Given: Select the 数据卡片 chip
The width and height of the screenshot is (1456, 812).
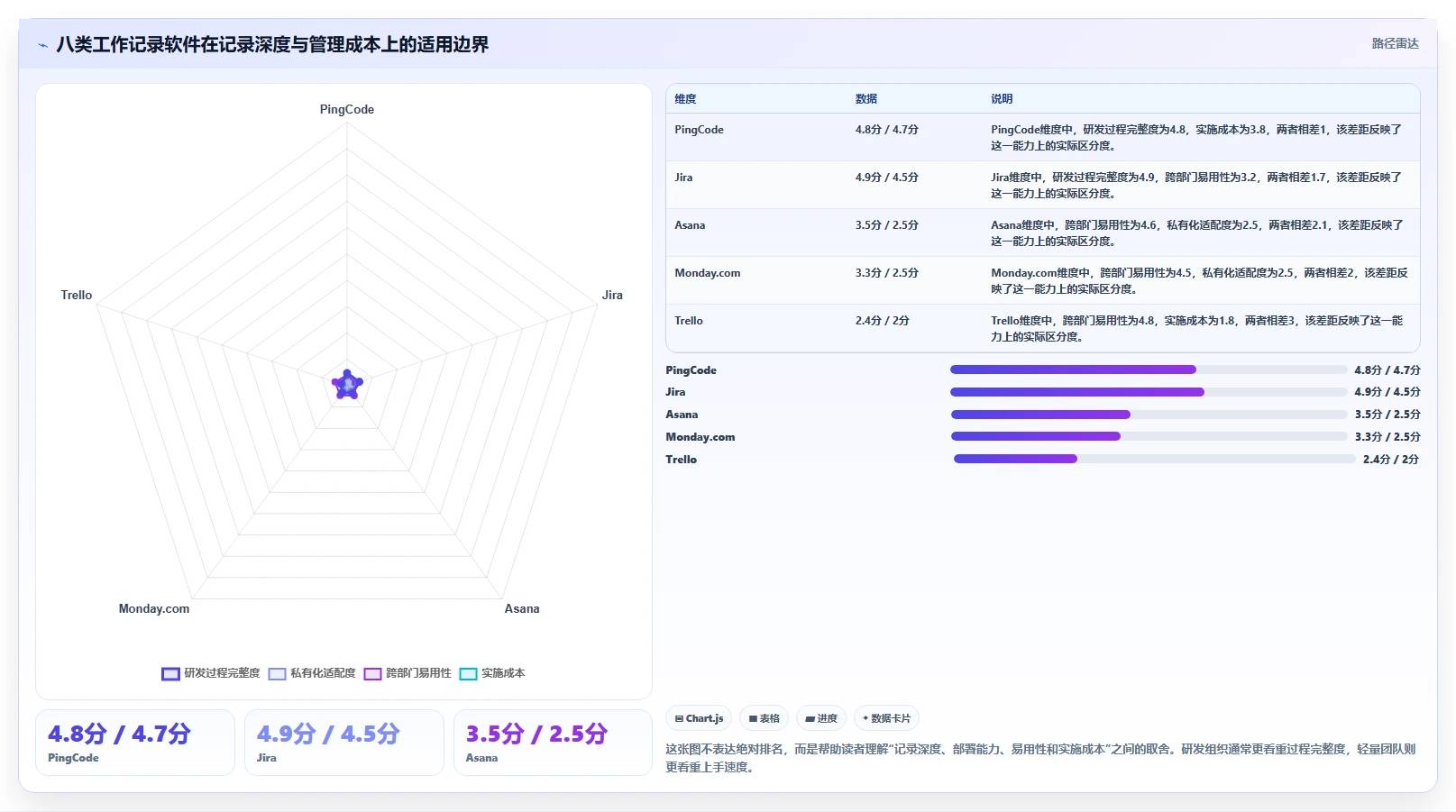Looking at the screenshot, I should (886, 718).
